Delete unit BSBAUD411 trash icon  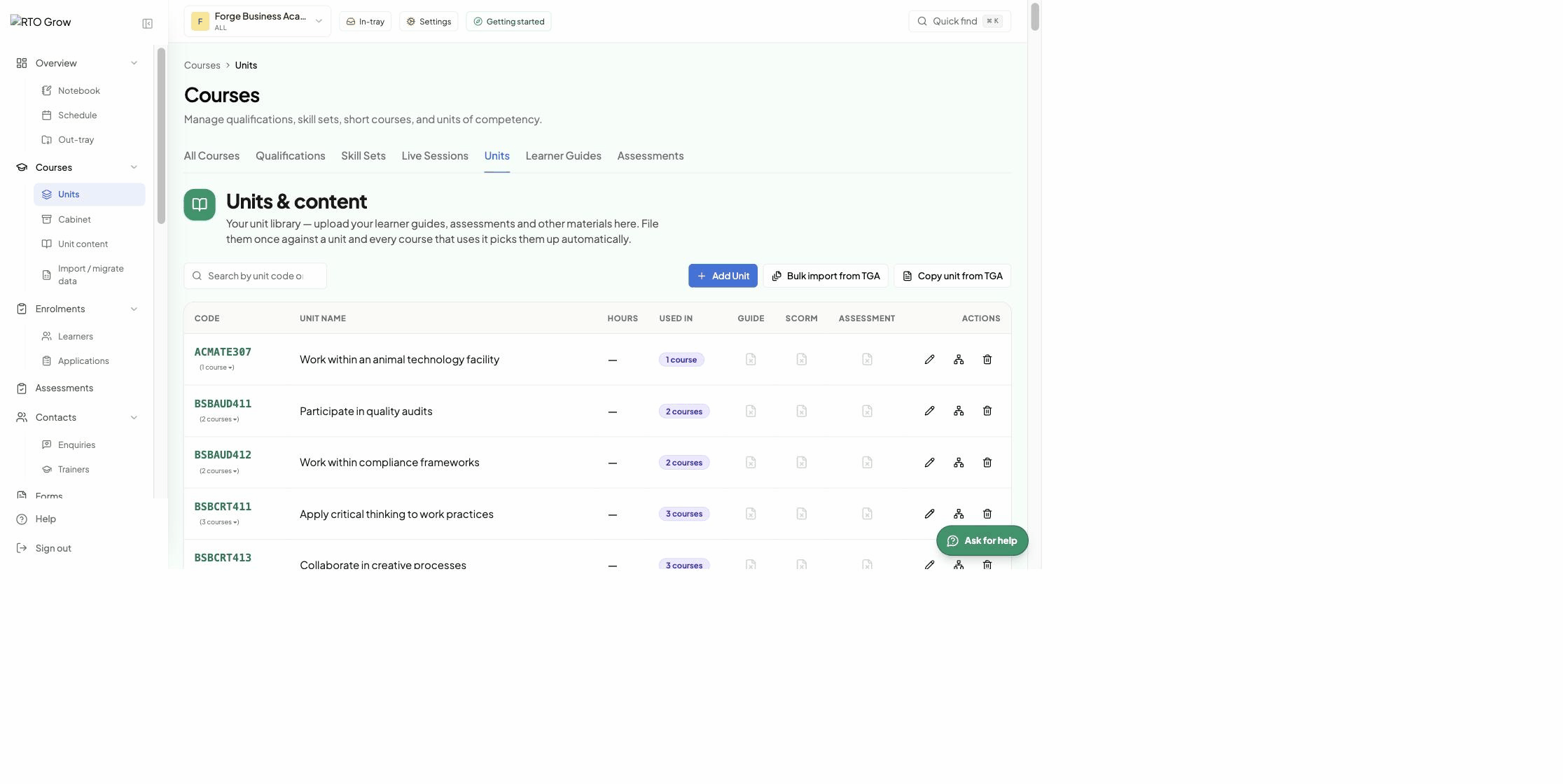(x=987, y=411)
